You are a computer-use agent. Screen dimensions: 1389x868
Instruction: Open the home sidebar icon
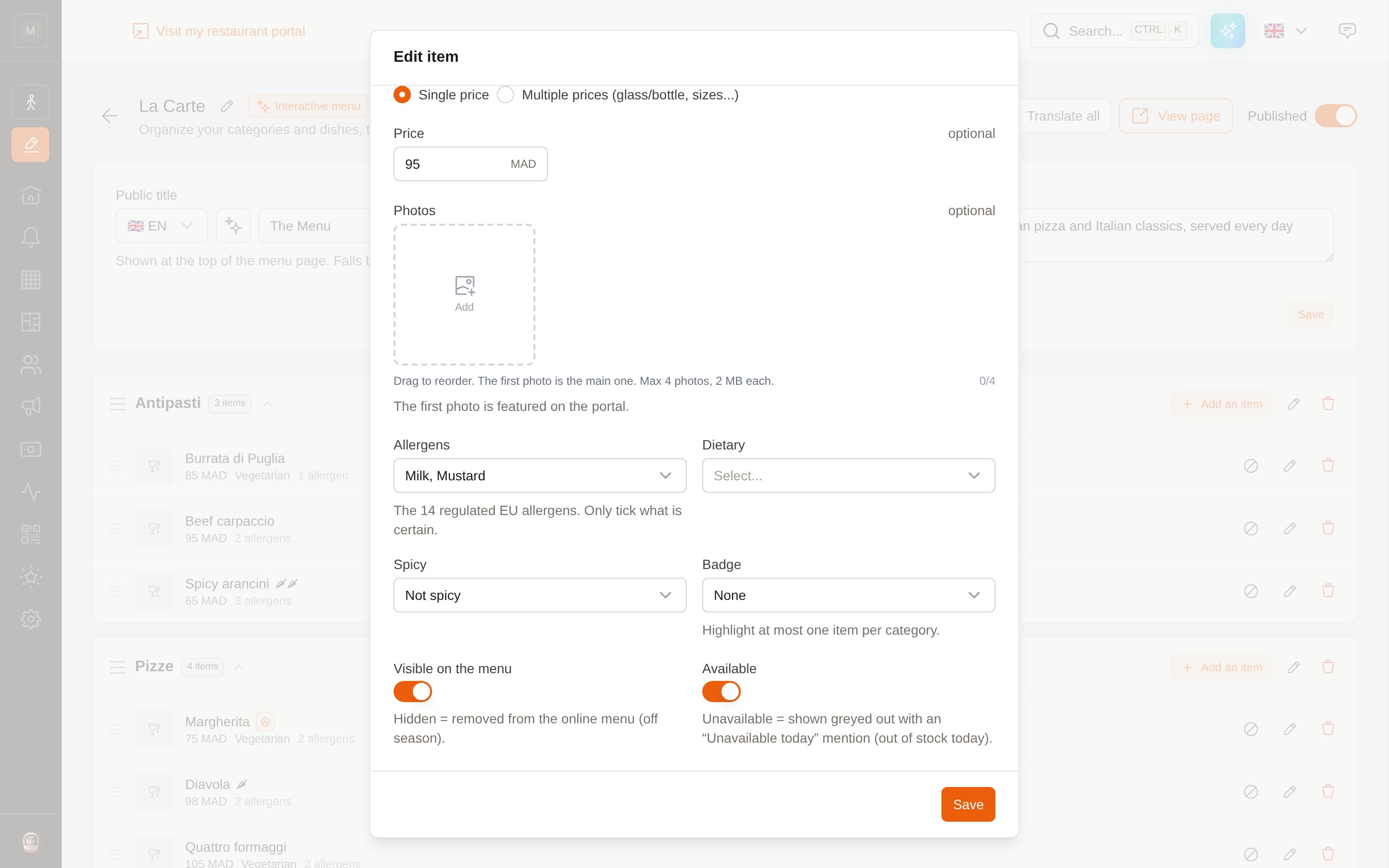click(30, 195)
